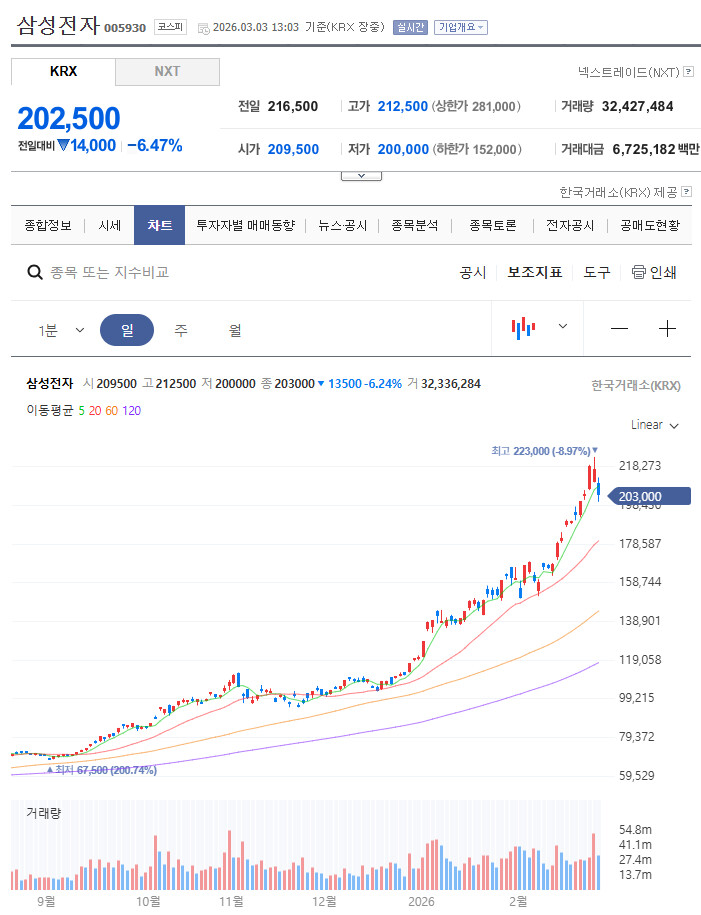Click the 5-day moving average label
Viewport: 701px width, 915px height.
pos(82,411)
